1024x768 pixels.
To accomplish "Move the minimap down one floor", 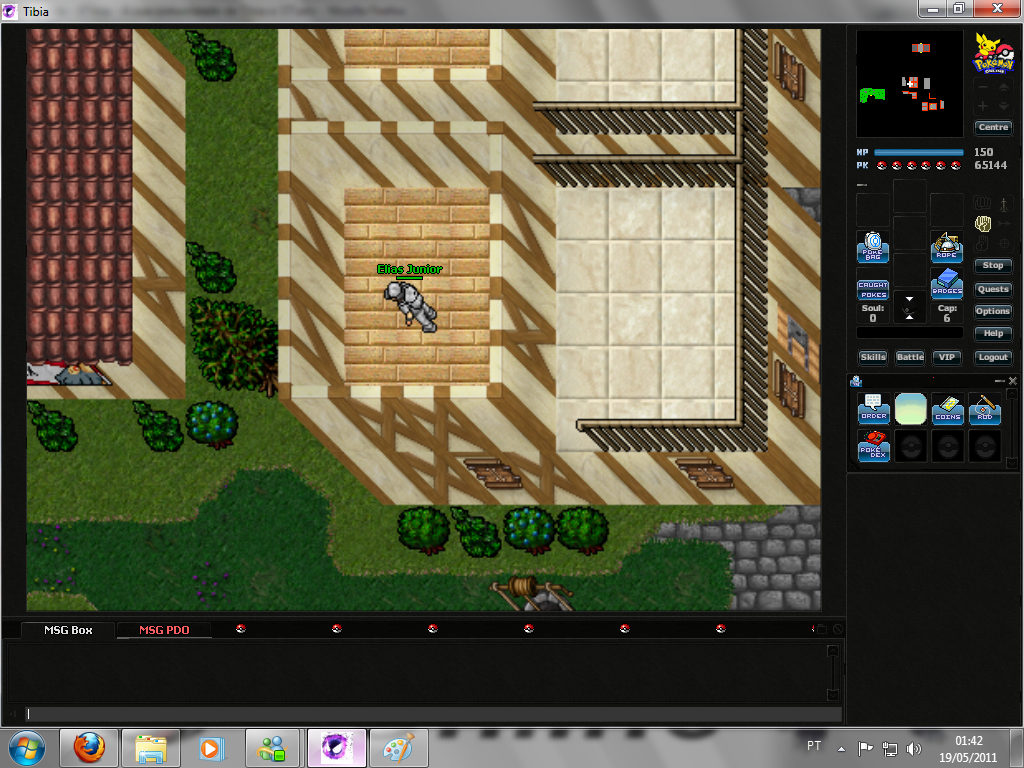I will pyautogui.click(x=1004, y=105).
